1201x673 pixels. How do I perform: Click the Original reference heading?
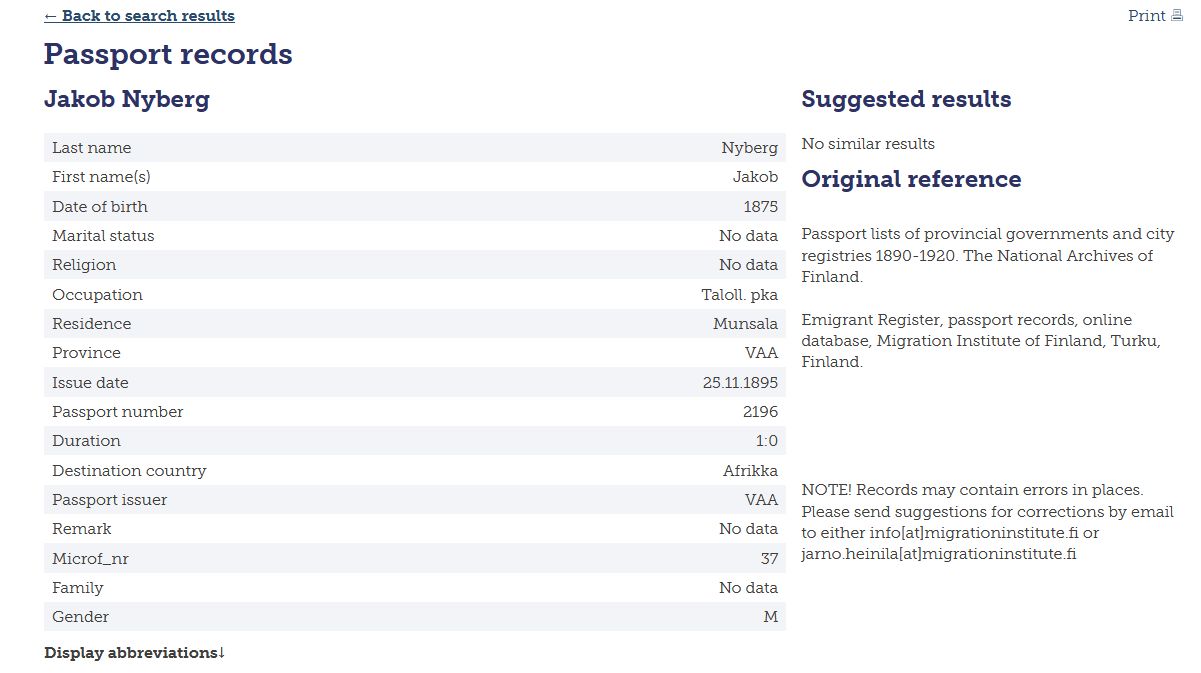912,179
